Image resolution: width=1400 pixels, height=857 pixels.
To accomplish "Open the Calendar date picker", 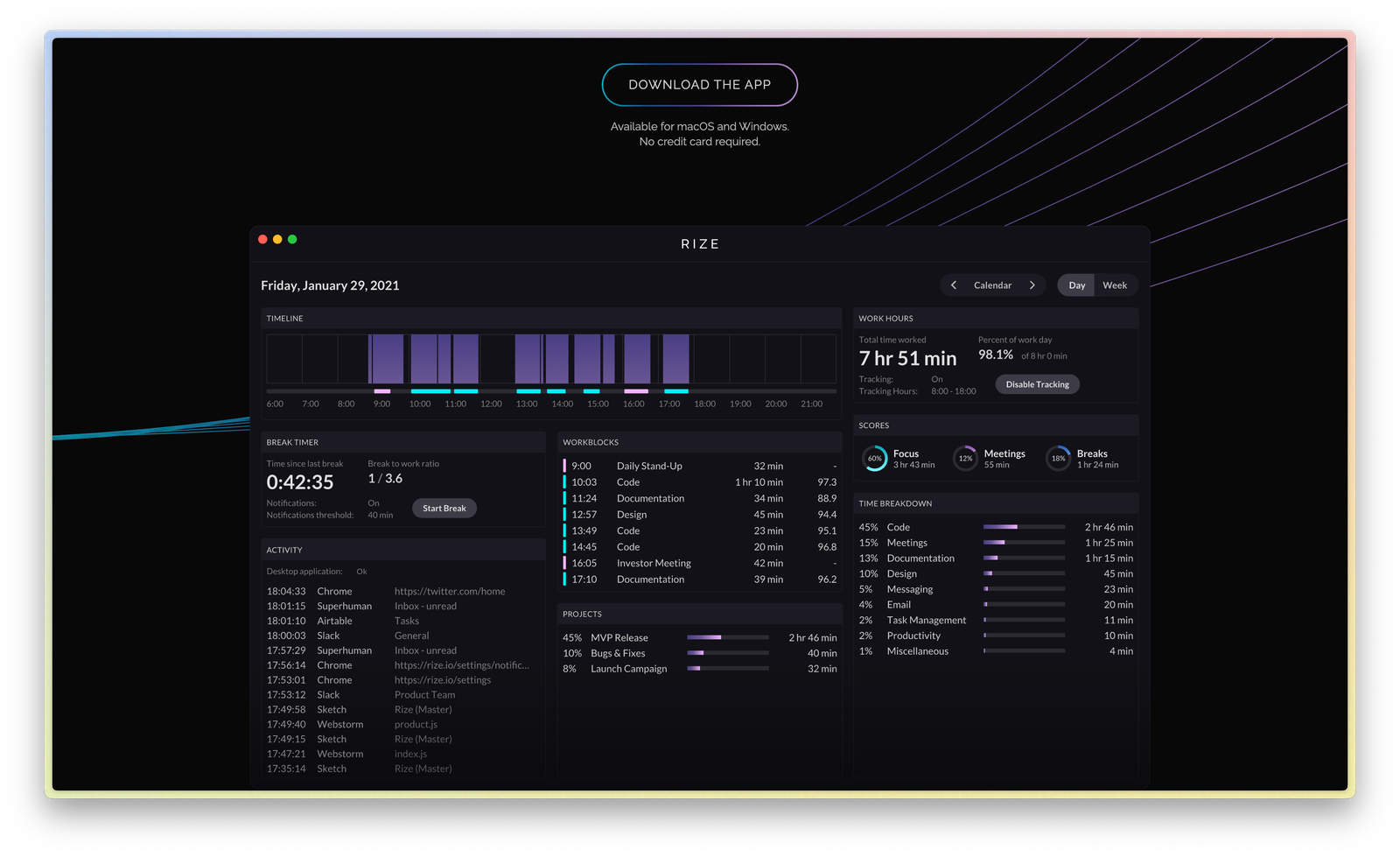I will coord(992,284).
